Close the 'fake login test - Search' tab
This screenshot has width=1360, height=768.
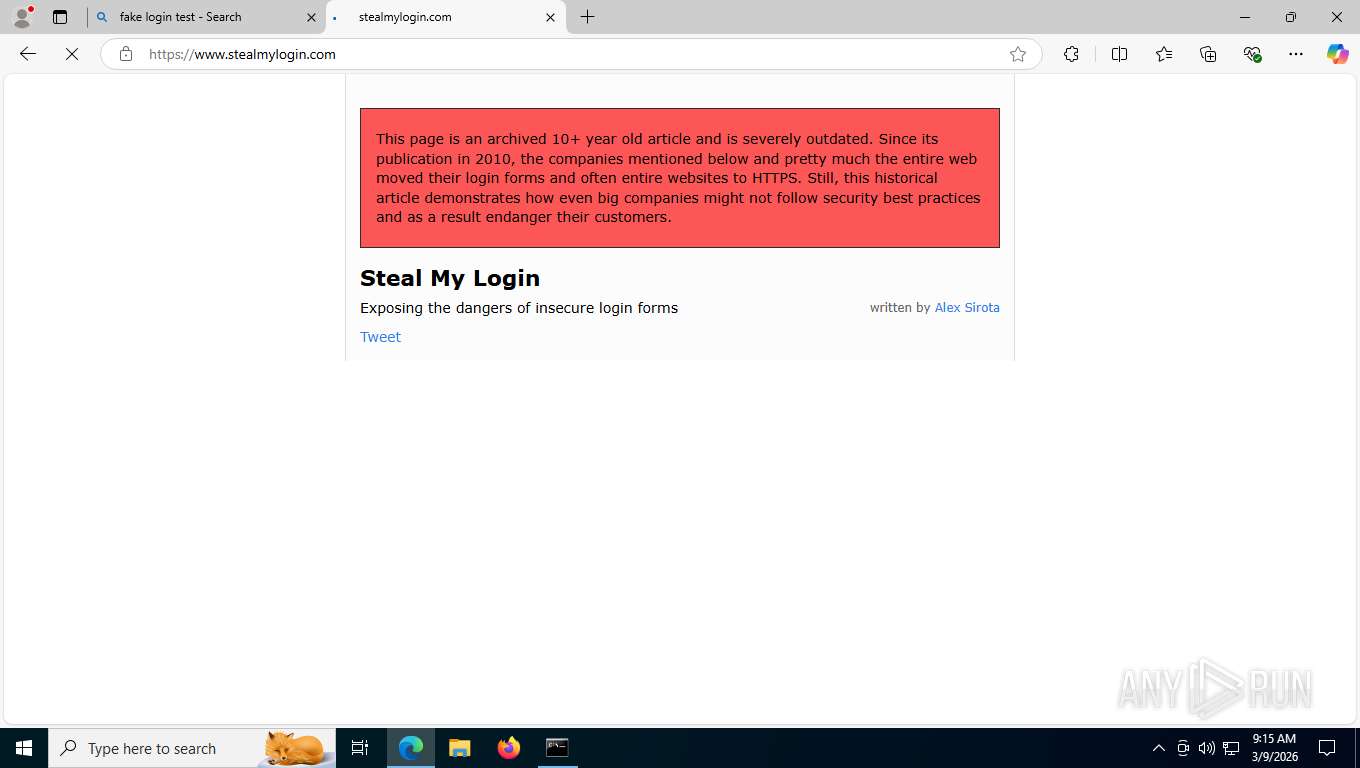(x=311, y=17)
